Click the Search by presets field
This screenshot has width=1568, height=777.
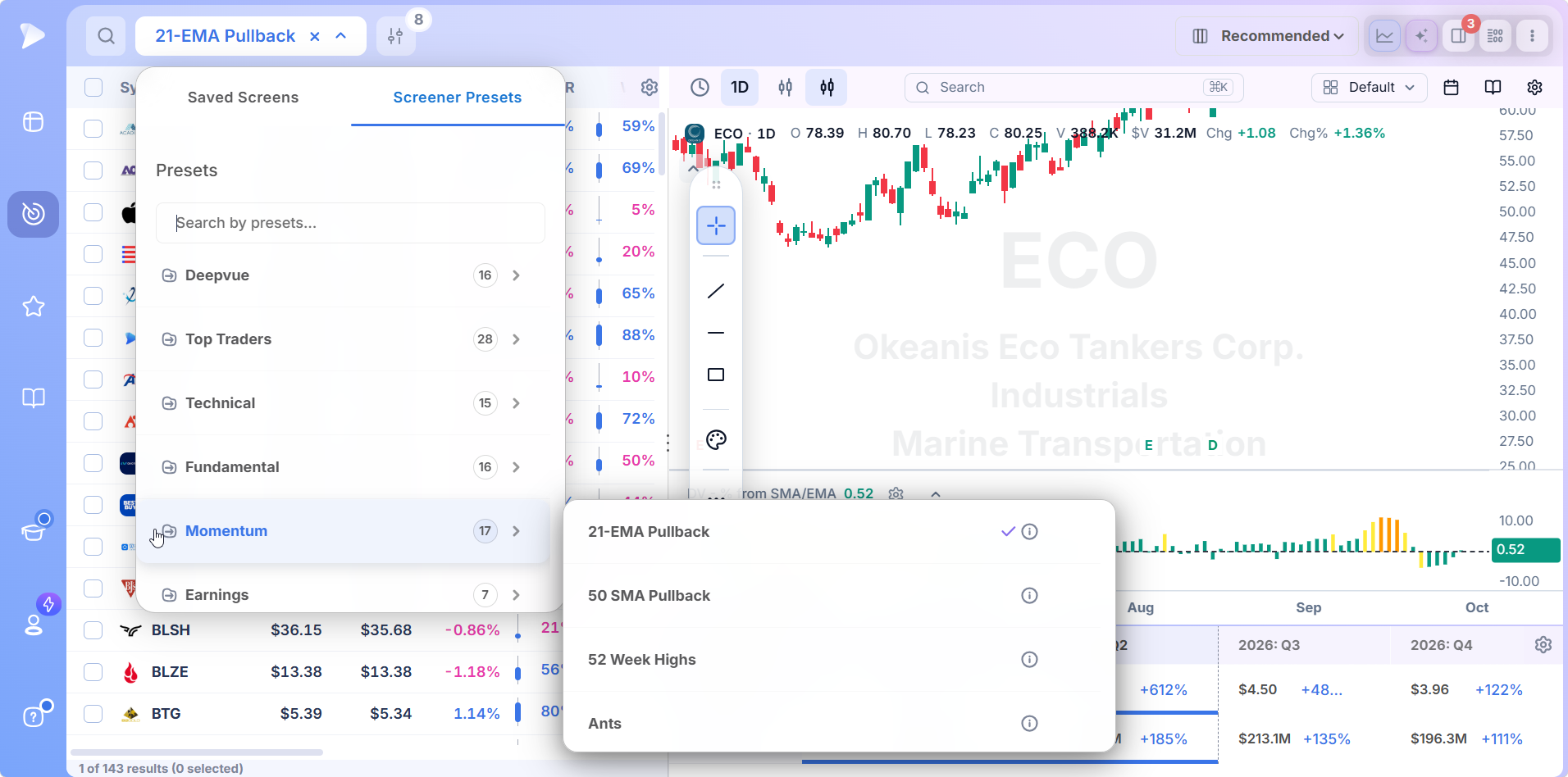click(x=350, y=223)
